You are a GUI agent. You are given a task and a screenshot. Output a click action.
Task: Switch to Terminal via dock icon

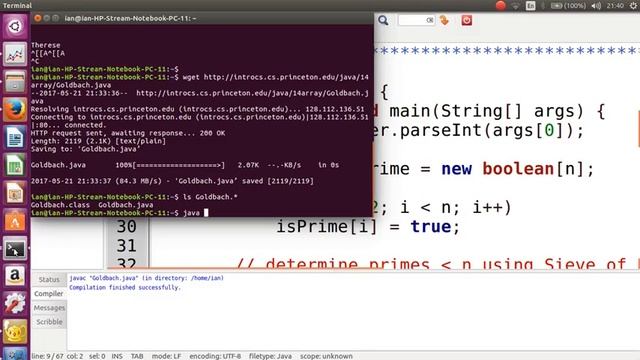(x=15, y=249)
